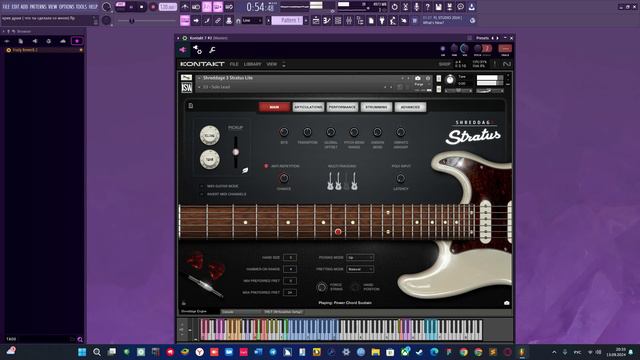The height and width of the screenshot is (360, 640).
Task: Click the link chain icon in toolbar
Action: (x=218, y=20)
